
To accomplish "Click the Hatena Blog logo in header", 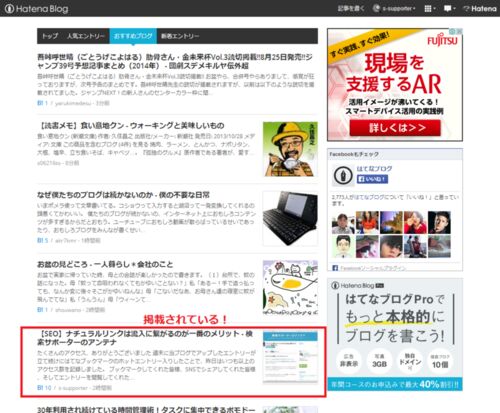I will (36, 8).
